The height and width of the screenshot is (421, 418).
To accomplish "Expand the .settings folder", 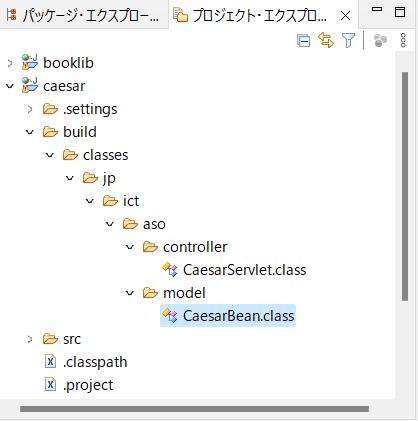I will (x=30, y=109).
